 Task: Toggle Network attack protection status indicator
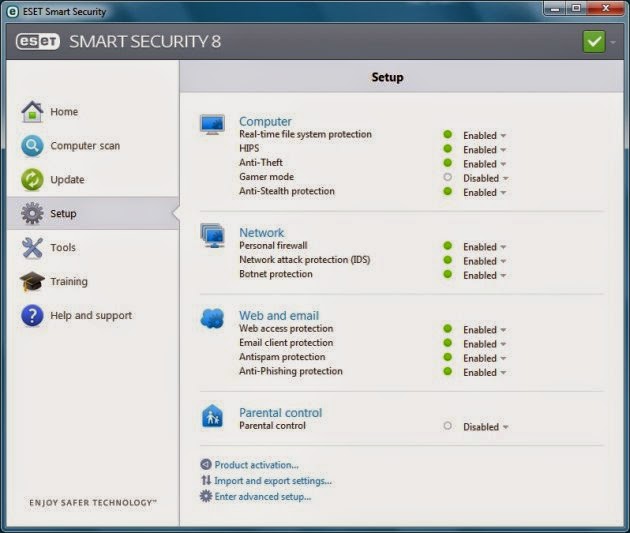coord(448,260)
